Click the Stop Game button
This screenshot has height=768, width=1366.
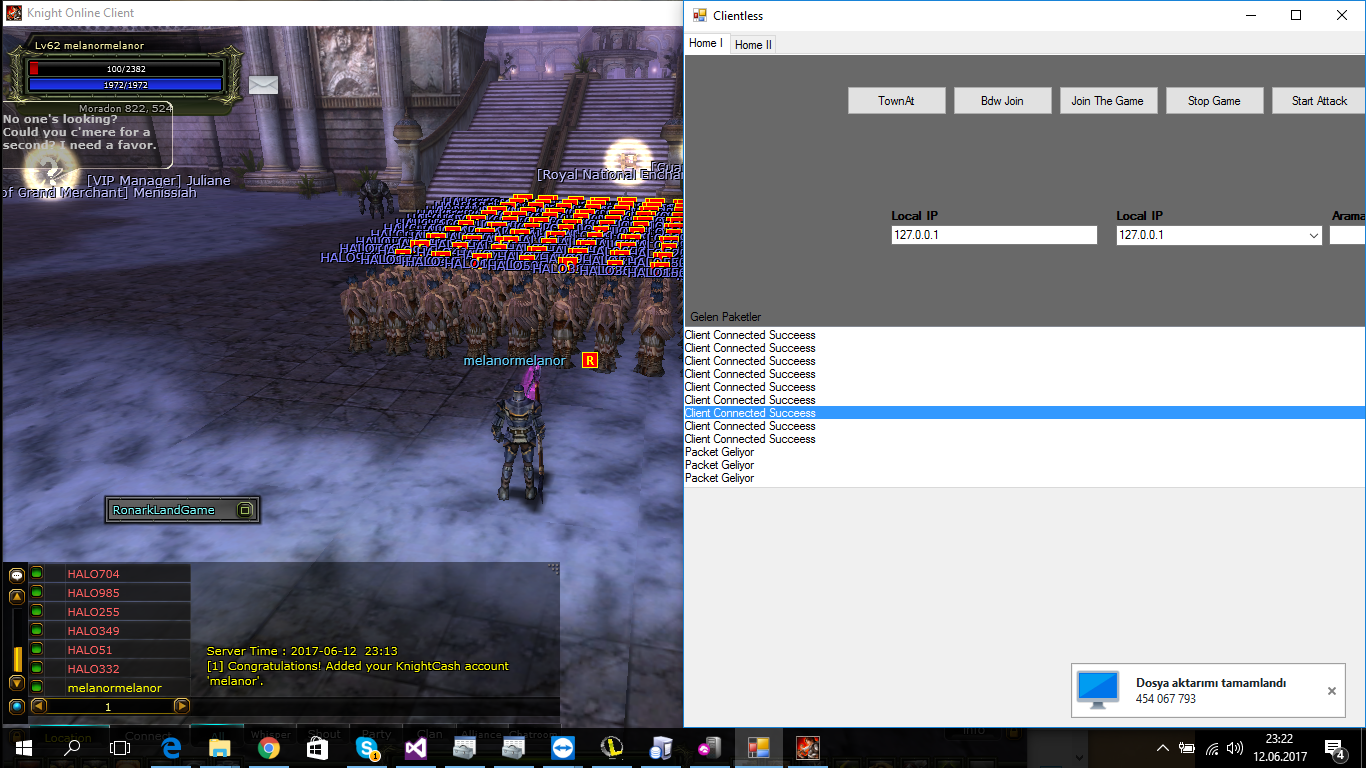coord(1215,101)
